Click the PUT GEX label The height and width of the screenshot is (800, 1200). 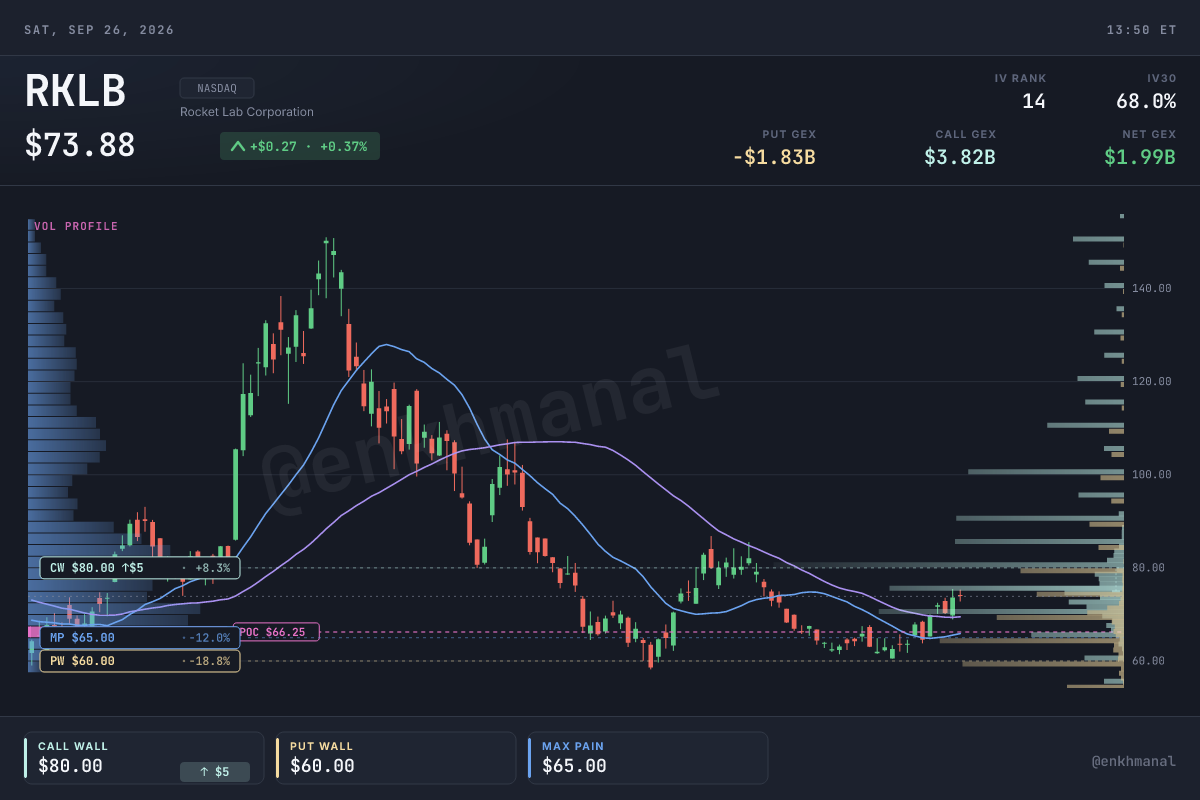pyautogui.click(x=789, y=134)
